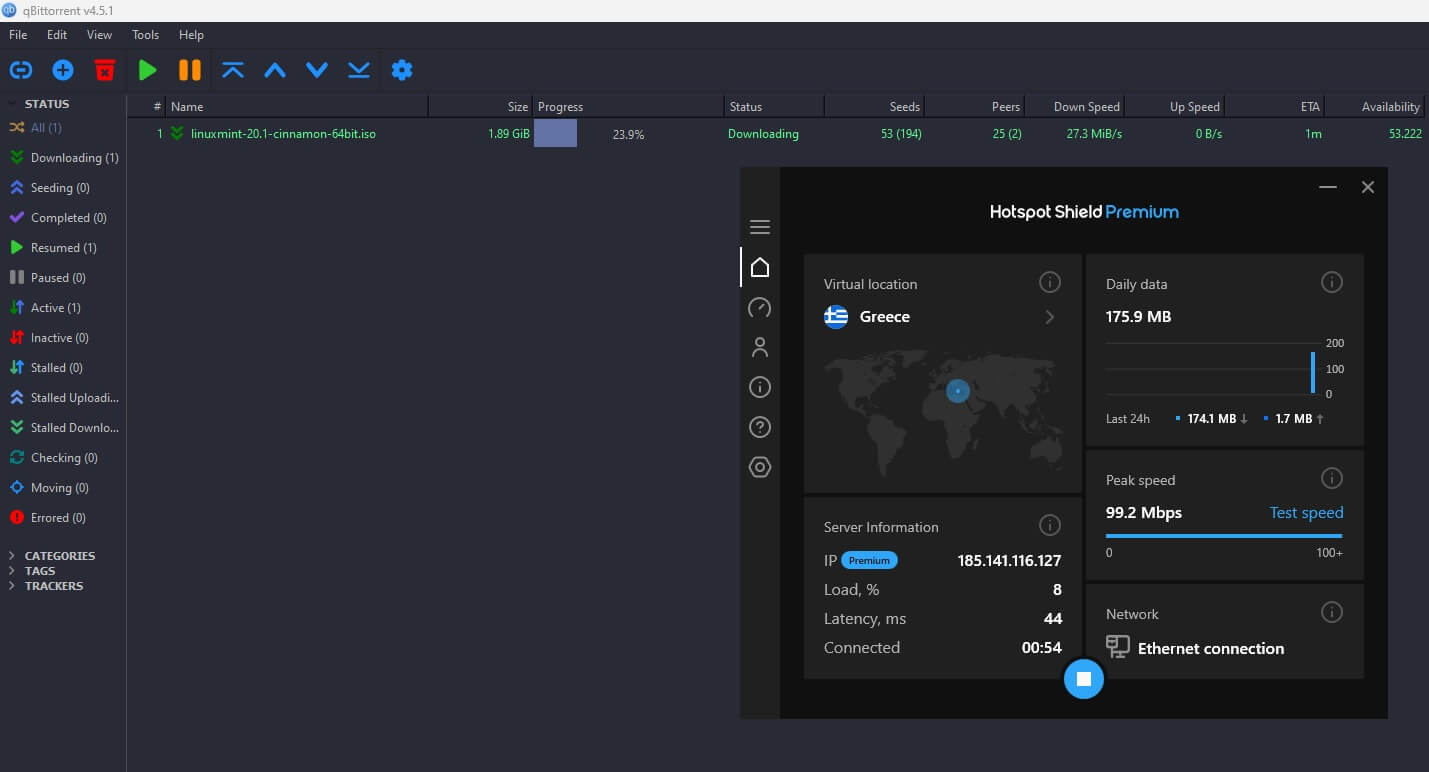This screenshot has width=1429, height=772.
Task: Open the Help menu
Action: click(x=191, y=35)
